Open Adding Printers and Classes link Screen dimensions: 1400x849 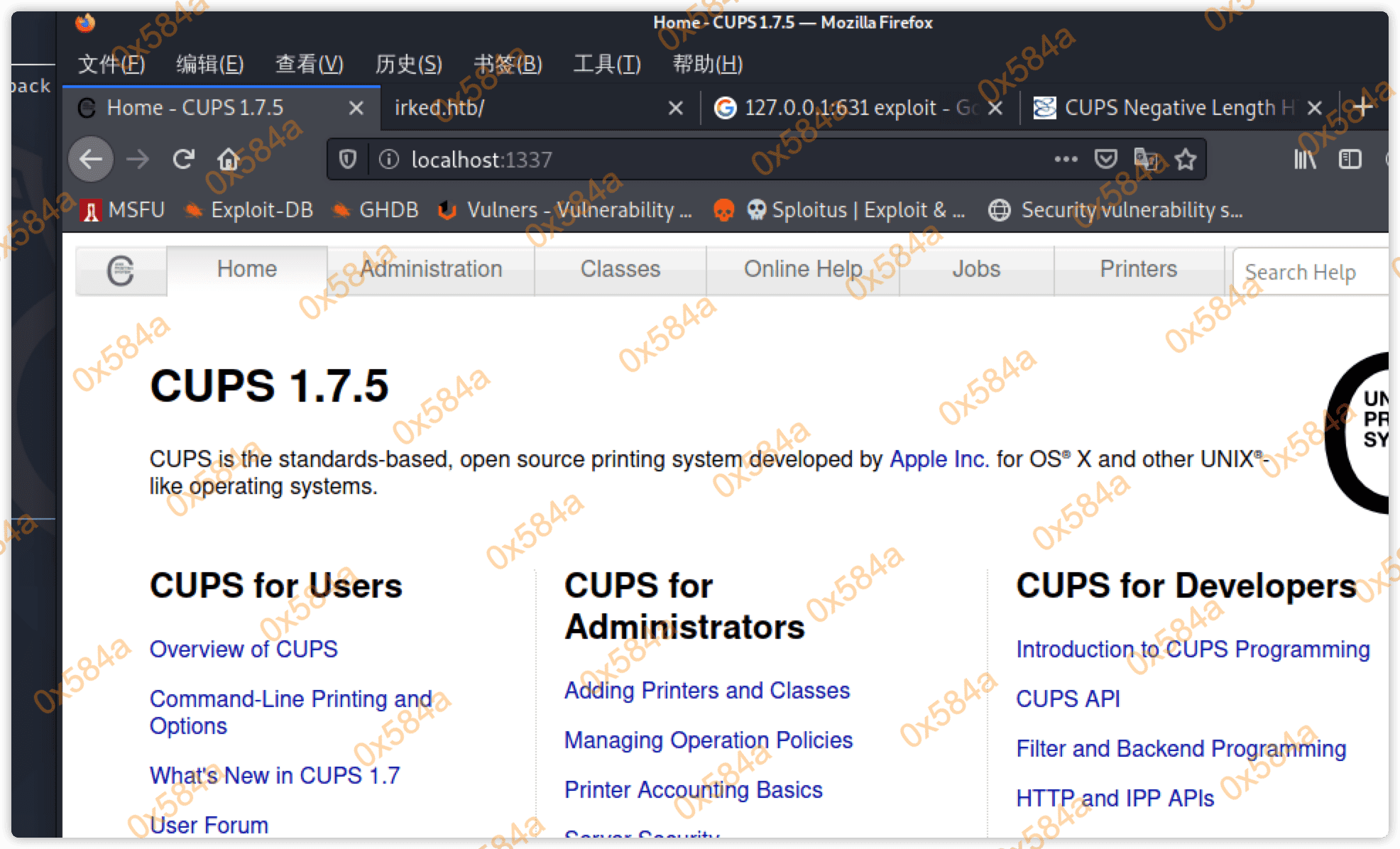pos(706,690)
